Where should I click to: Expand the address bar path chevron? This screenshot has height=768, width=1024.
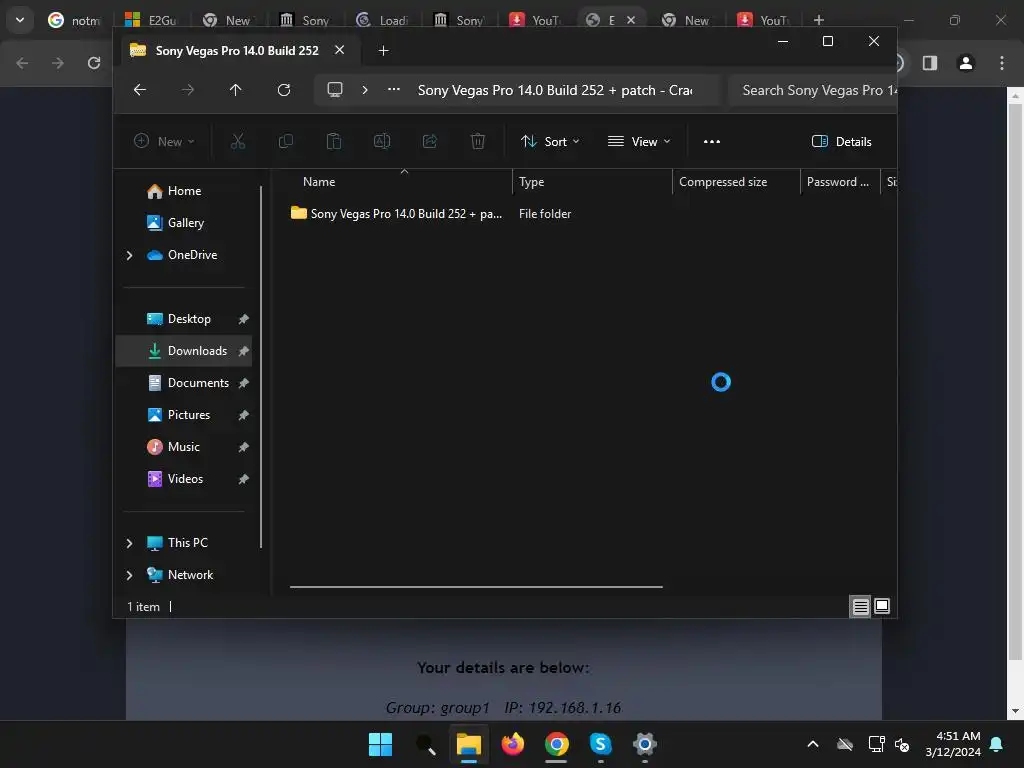pyautogui.click(x=365, y=90)
